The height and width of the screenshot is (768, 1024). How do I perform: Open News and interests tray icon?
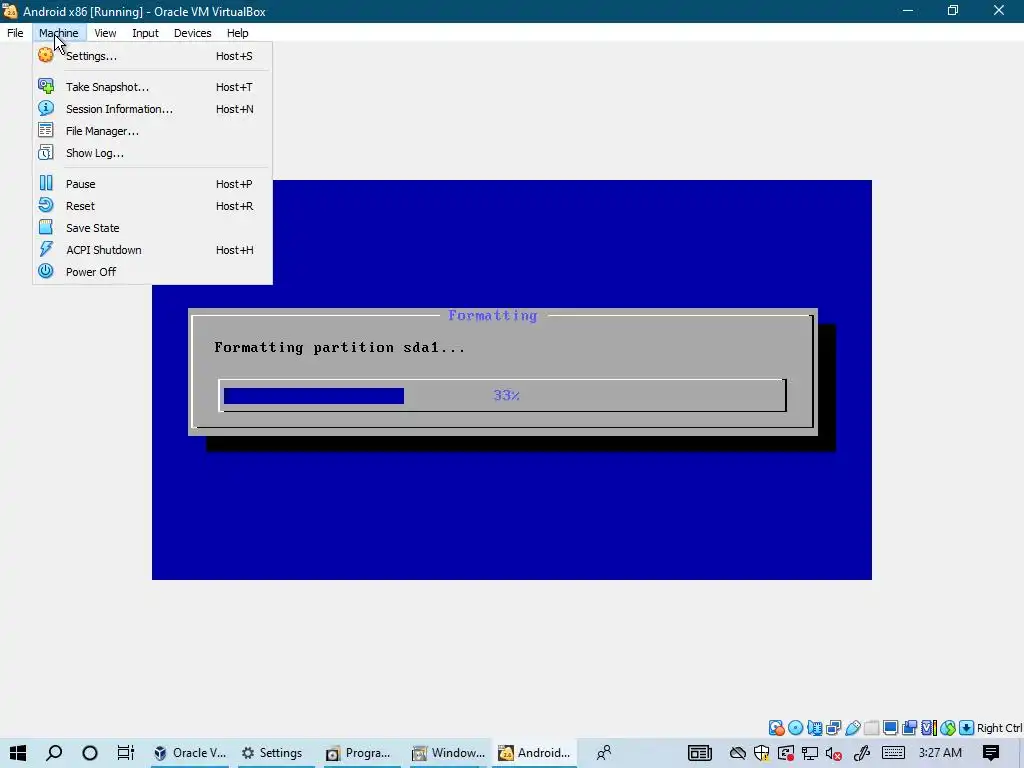coord(699,753)
